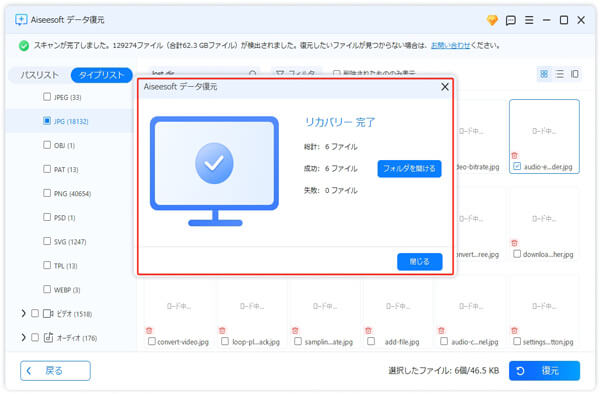Toggle the SVG (1247) checkbox
The width and height of the screenshot is (600, 394).
(x=47, y=241)
